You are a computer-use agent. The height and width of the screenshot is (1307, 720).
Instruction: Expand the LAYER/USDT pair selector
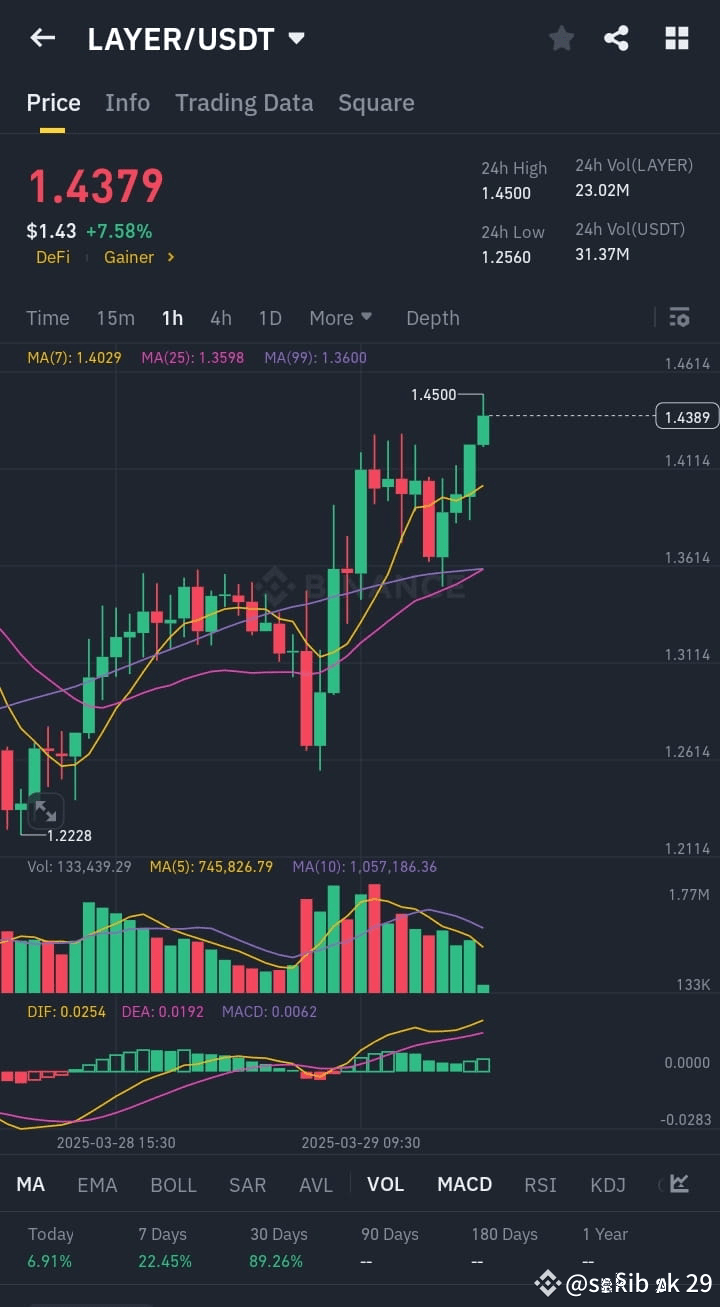click(x=296, y=38)
